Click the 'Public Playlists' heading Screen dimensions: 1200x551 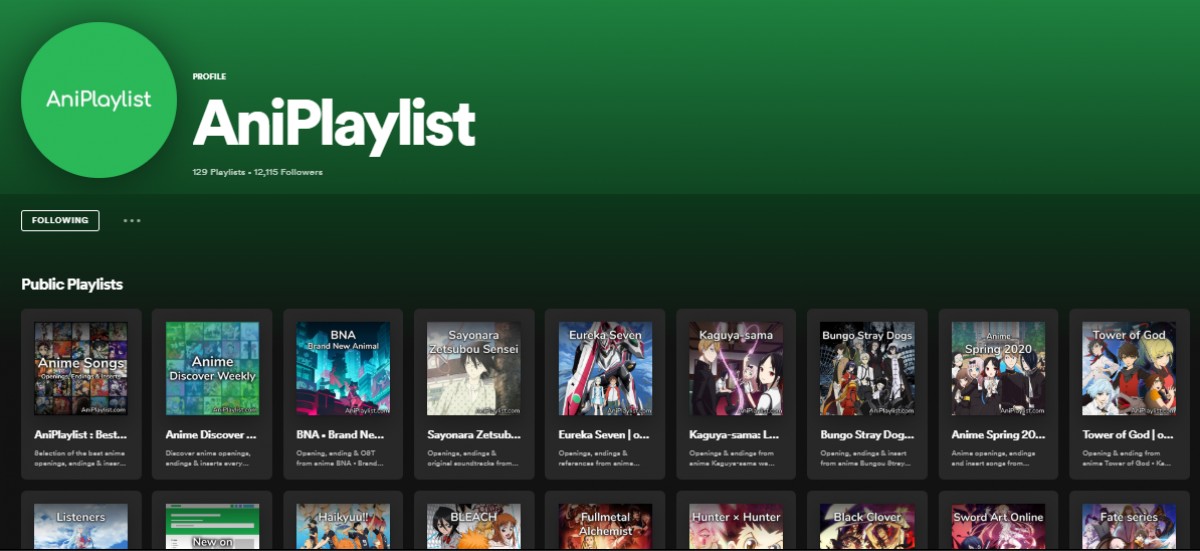(x=72, y=285)
